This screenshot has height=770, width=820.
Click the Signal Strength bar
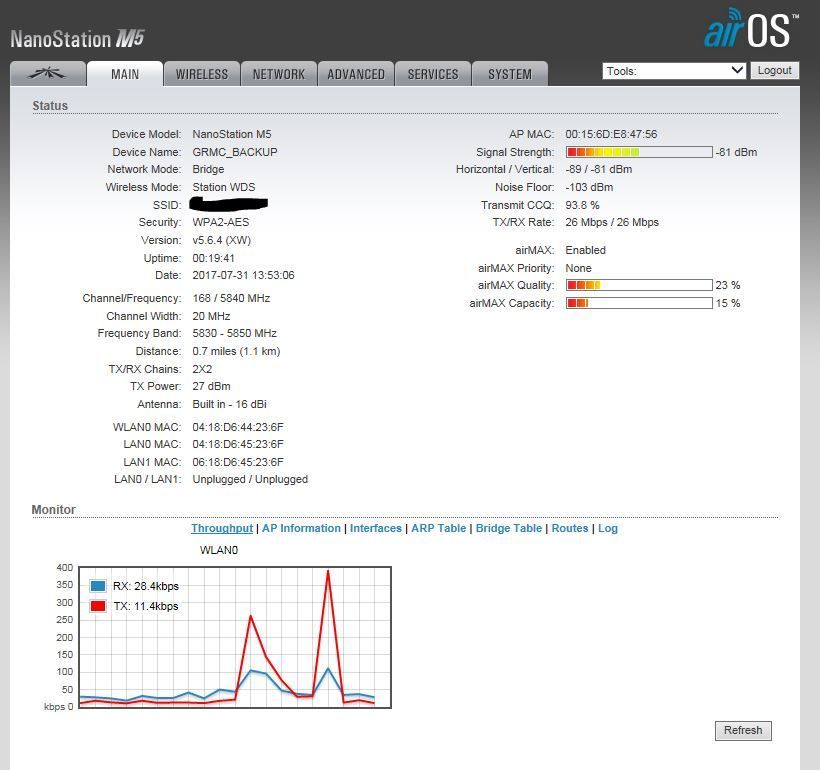tap(639, 152)
